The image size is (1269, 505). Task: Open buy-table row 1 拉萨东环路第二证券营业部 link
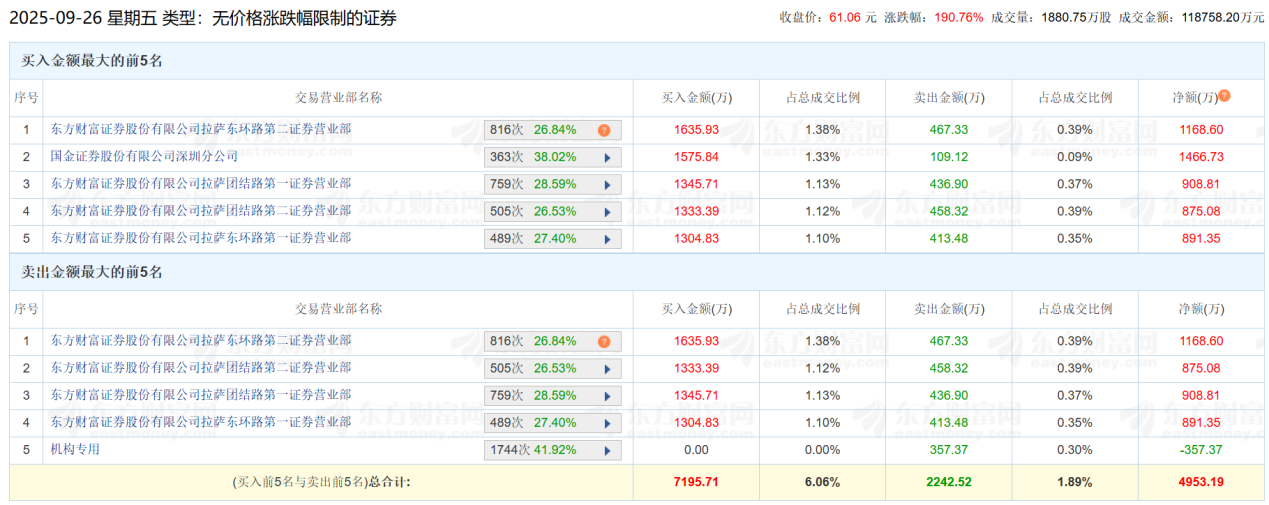(x=201, y=129)
